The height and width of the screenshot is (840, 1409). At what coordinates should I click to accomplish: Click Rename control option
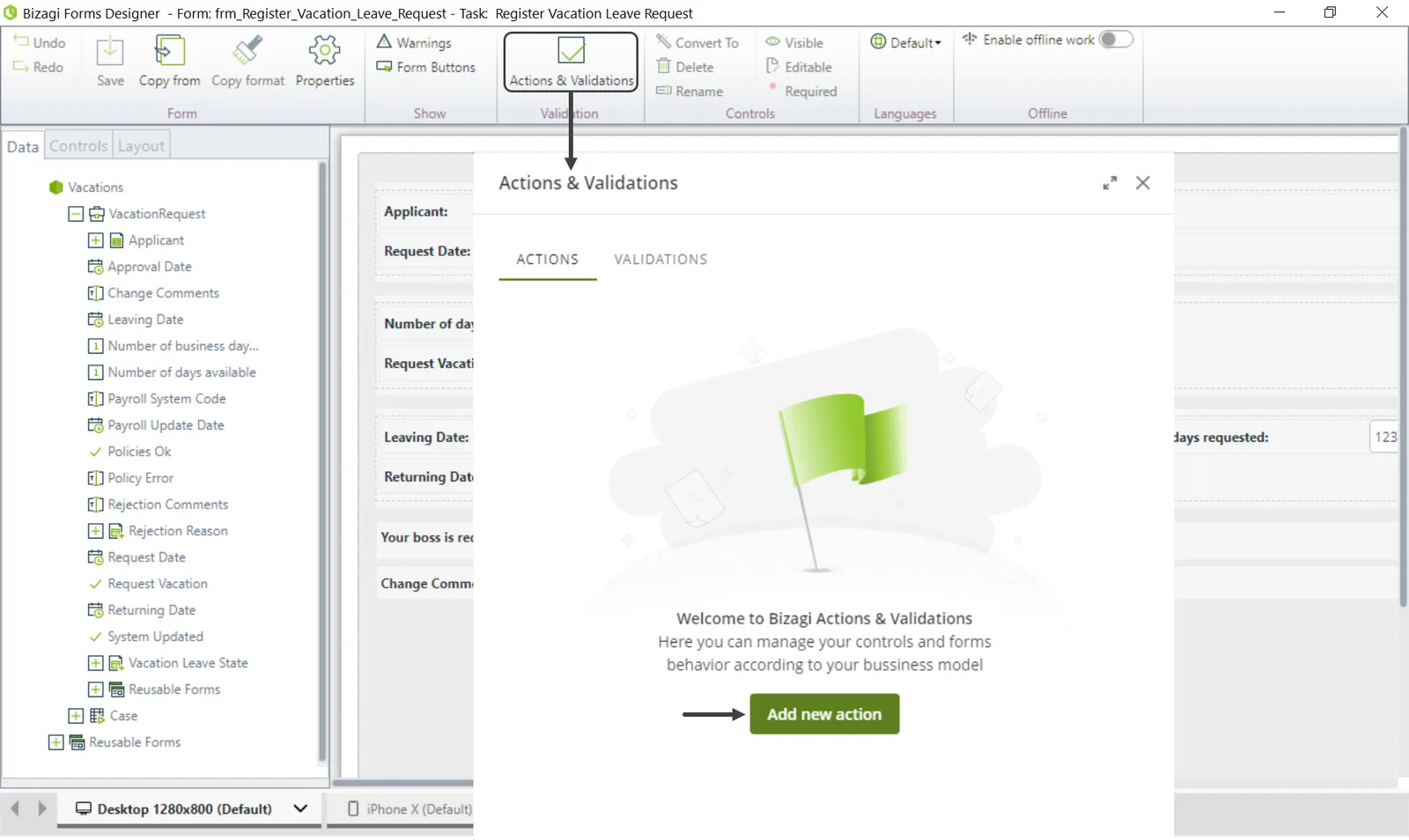pyautogui.click(x=690, y=92)
